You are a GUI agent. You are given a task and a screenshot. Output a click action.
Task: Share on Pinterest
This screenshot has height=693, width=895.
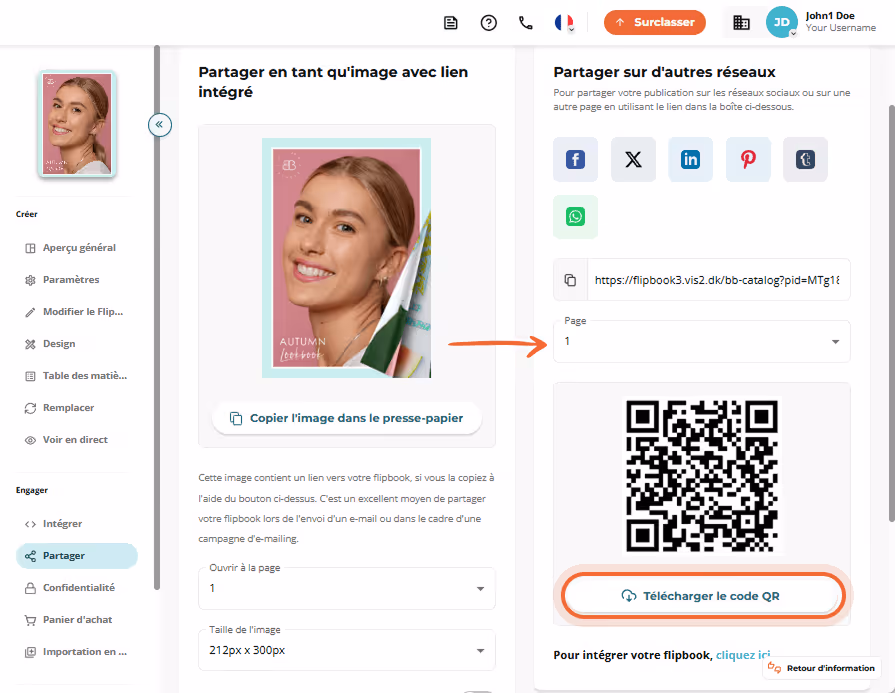point(748,159)
